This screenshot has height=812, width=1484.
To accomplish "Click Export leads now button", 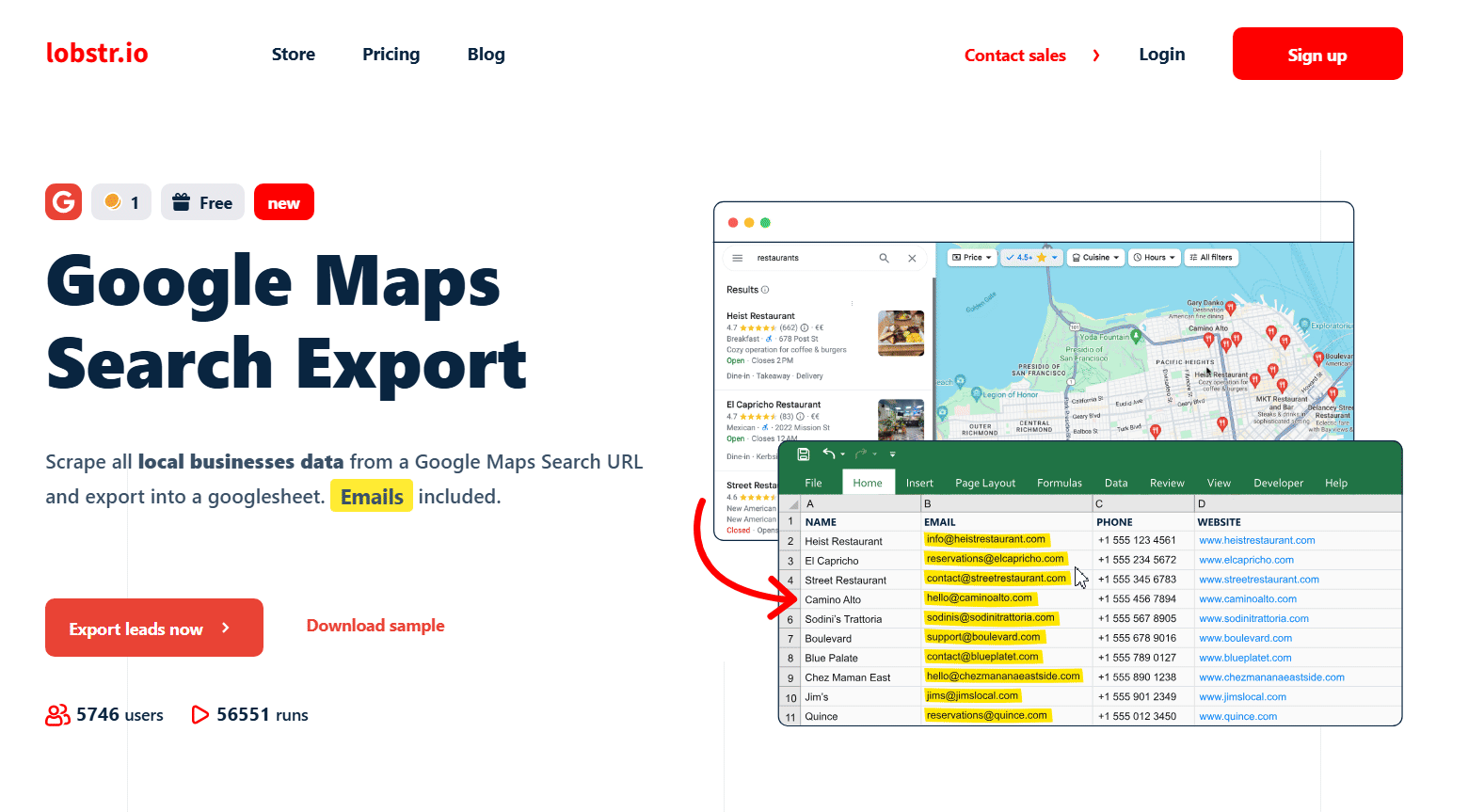I will 154,628.
